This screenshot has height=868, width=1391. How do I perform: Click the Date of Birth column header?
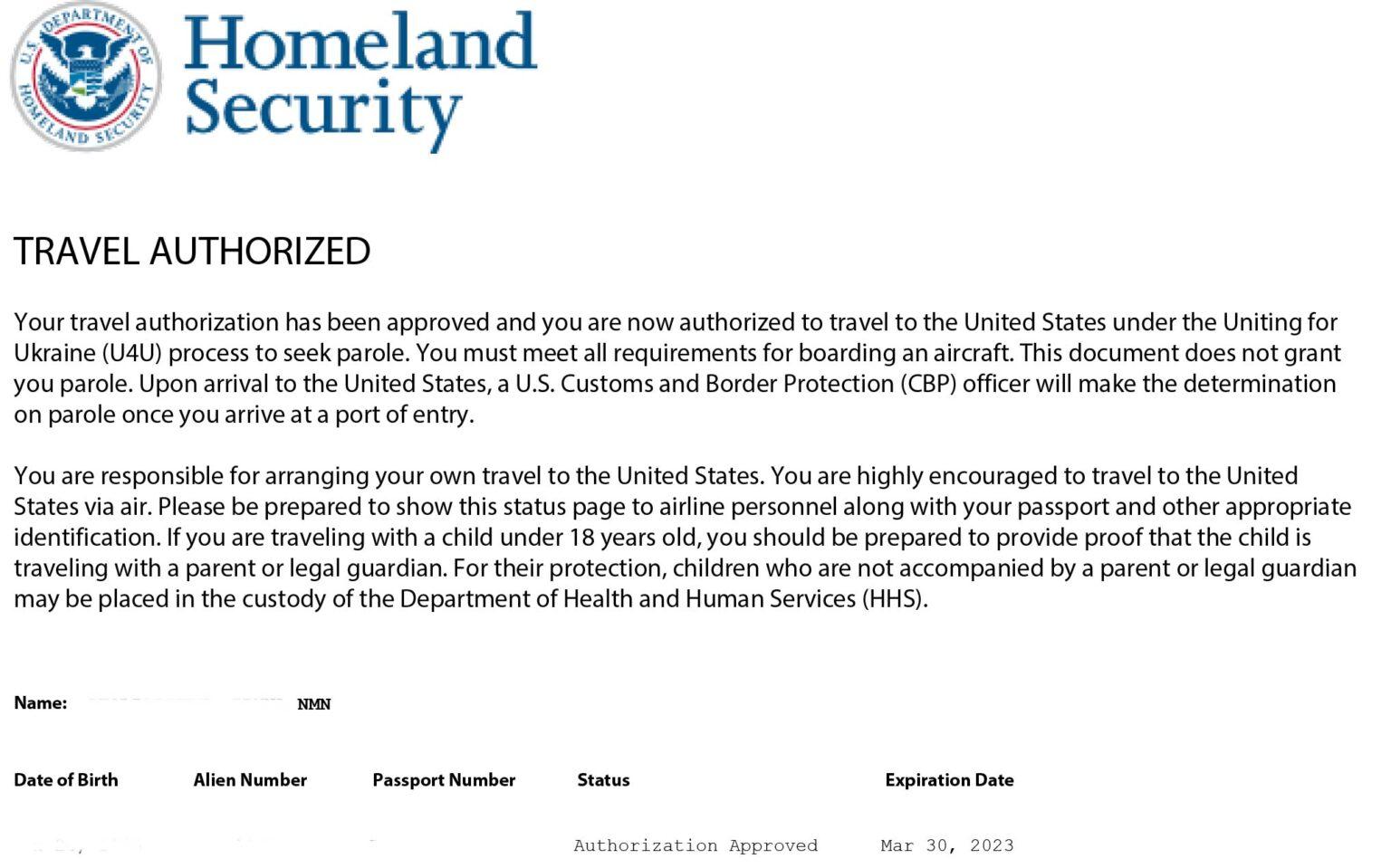click(66, 780)
